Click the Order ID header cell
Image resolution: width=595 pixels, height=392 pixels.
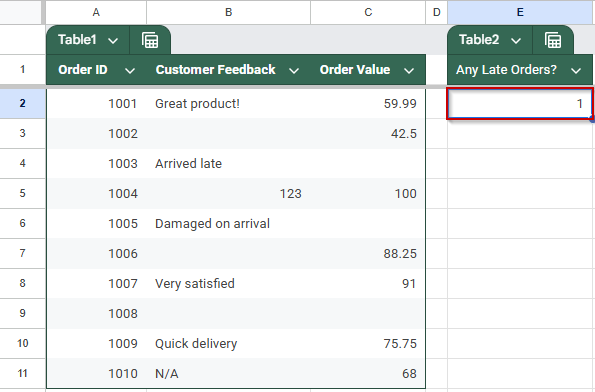96,70
